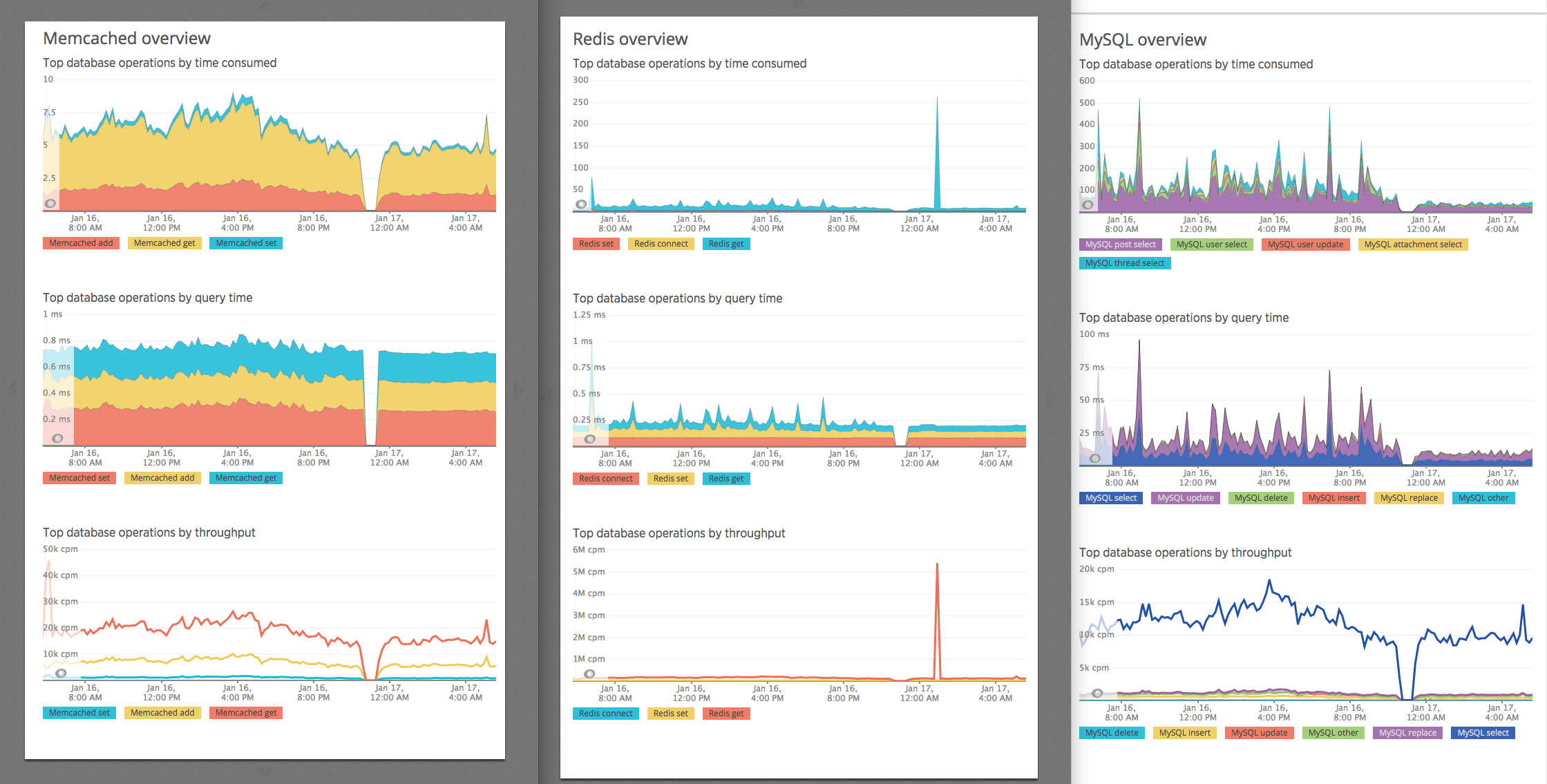Click the MySQL overview heading
1547x784 pixels.
tap(1143, 40)
